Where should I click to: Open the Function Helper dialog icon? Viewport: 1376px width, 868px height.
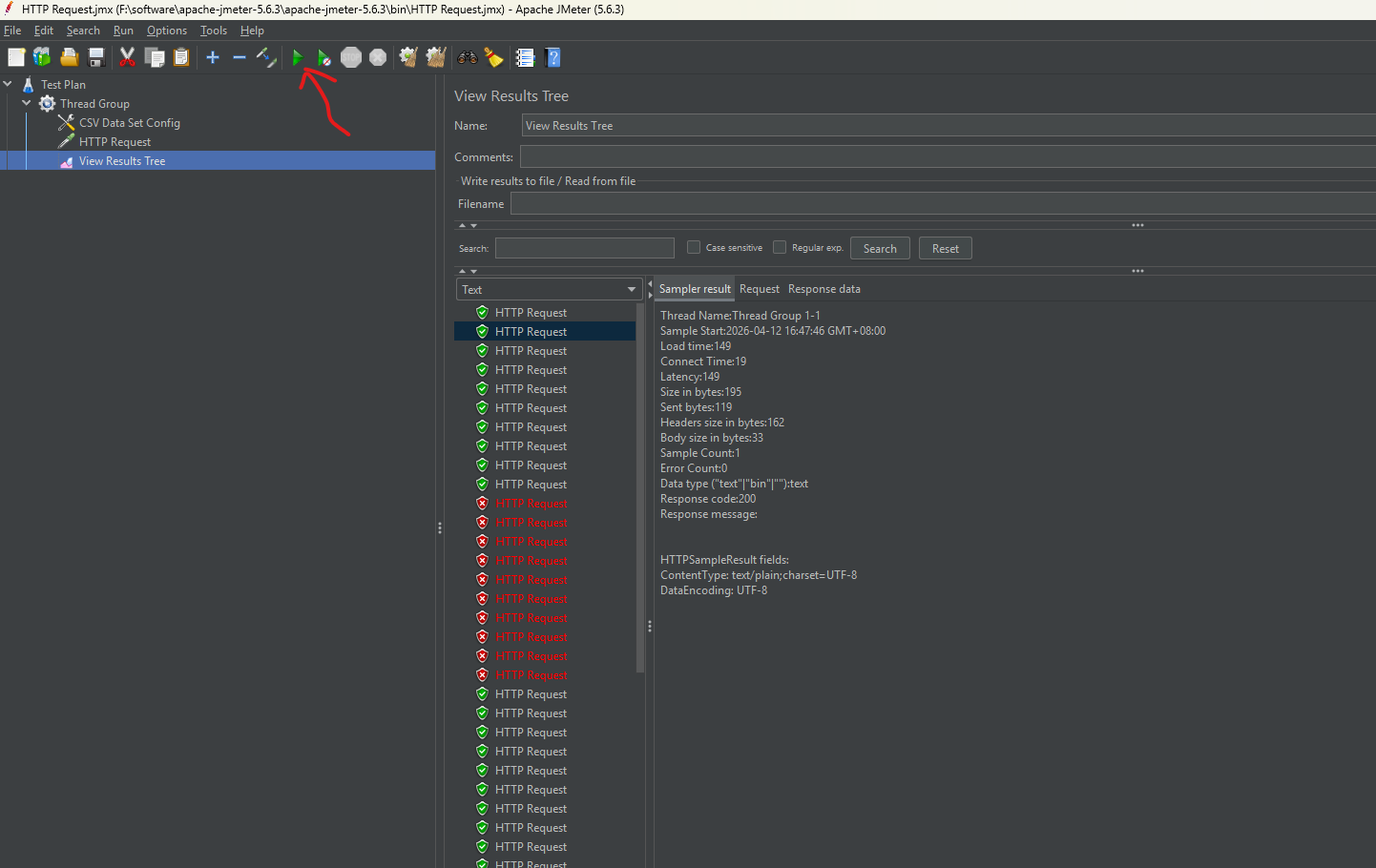pos(525,57)
